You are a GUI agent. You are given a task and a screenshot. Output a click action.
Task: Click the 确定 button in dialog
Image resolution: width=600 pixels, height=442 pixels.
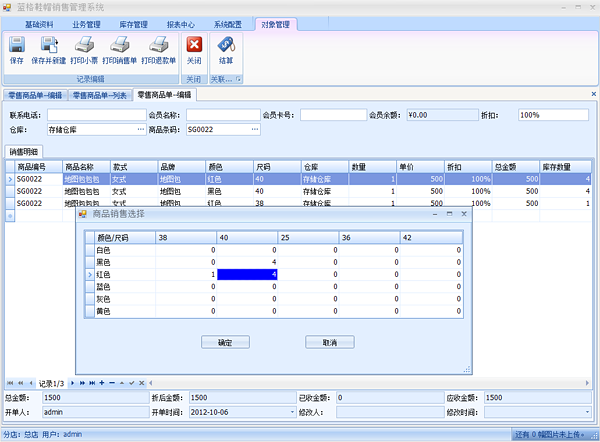click(225, 342)
